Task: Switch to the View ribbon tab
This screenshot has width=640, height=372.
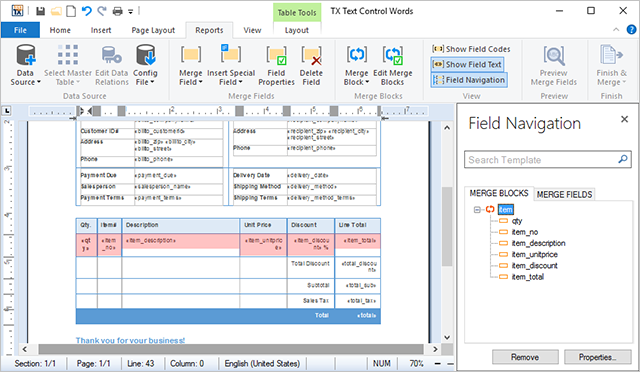Action: (x=252, y=30)
